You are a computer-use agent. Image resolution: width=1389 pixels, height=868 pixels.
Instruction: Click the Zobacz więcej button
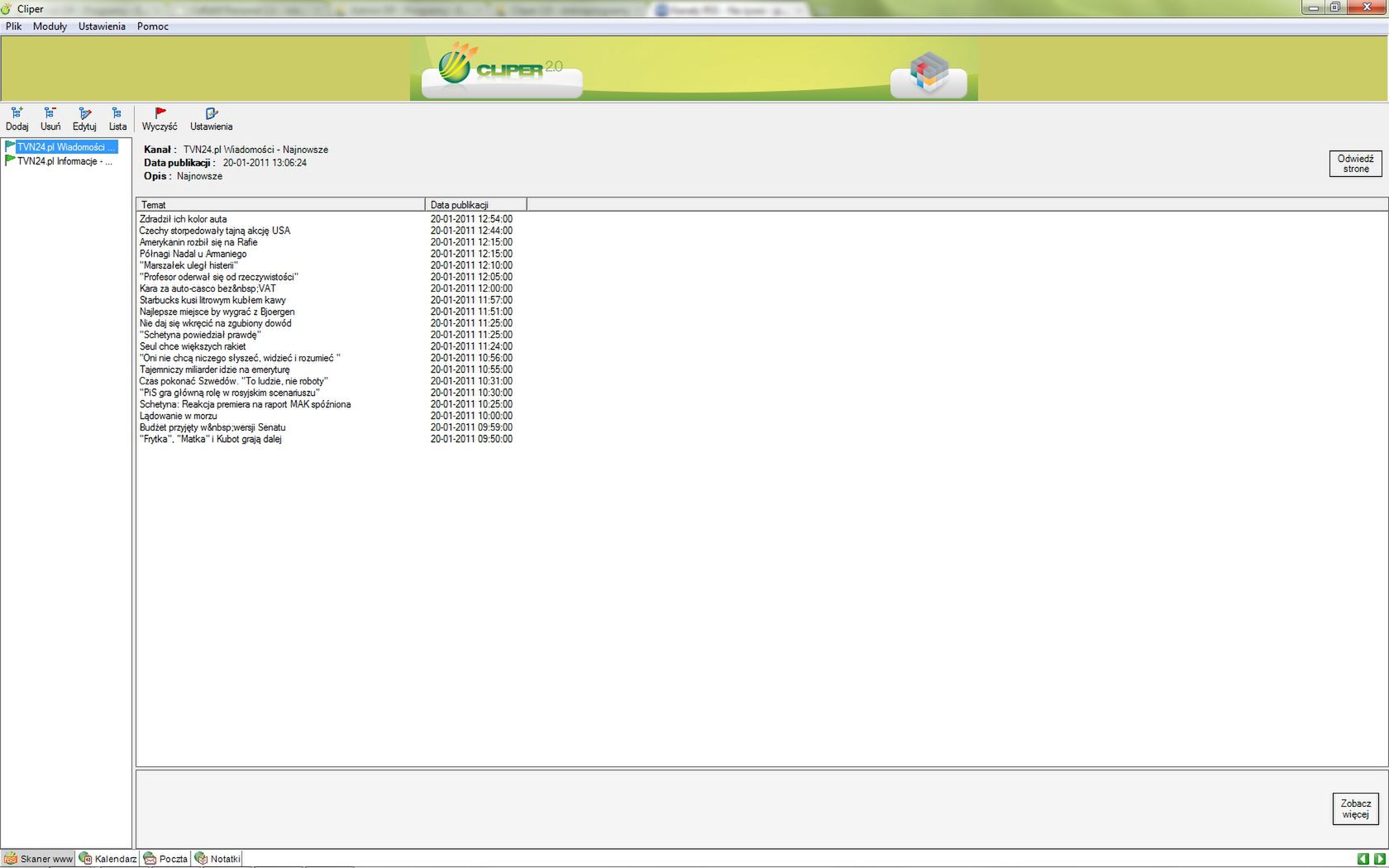[x=1355, y=808]
